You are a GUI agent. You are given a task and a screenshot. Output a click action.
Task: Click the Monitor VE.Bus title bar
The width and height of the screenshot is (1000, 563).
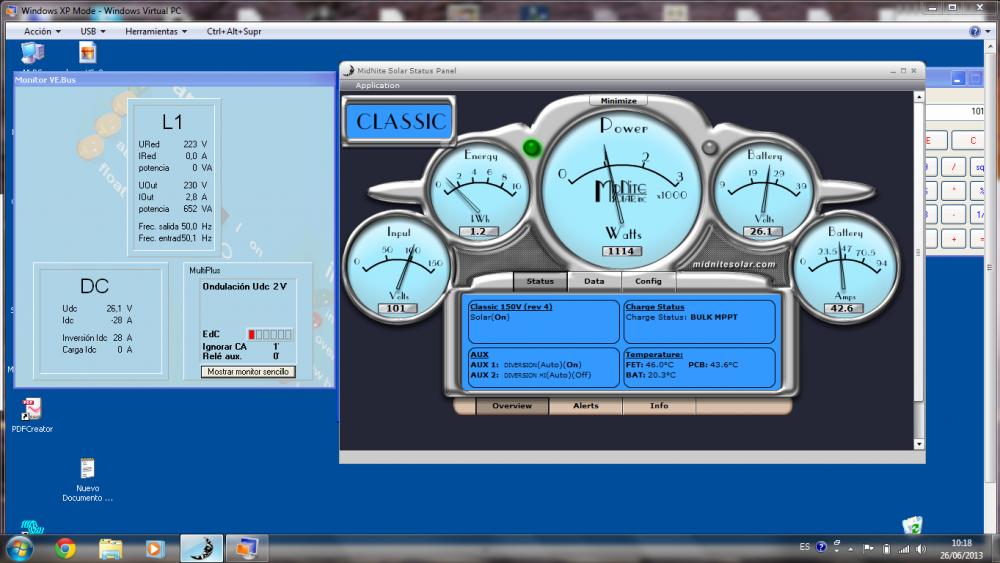tap(175, 80)
